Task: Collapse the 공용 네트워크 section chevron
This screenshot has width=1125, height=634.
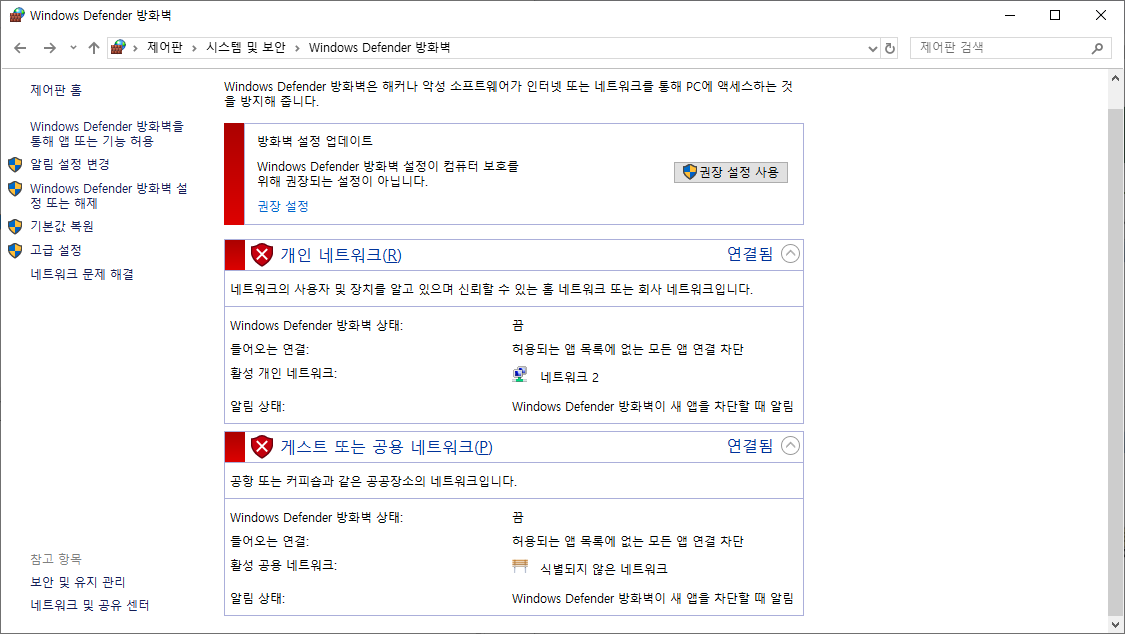Action: point(790,446)
